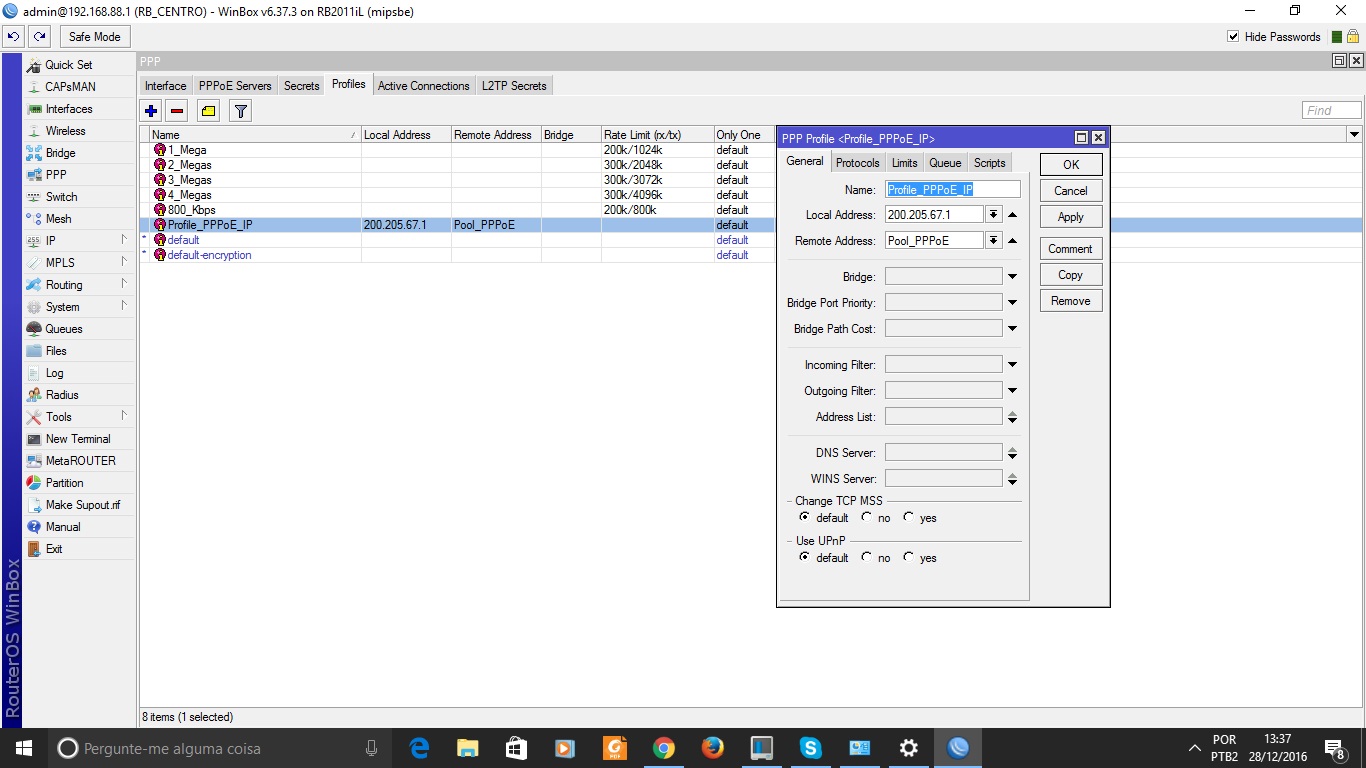The height and width of the screenshot is (768, 1366).
Task: Open the filter funnel icon
Action: 240,111
